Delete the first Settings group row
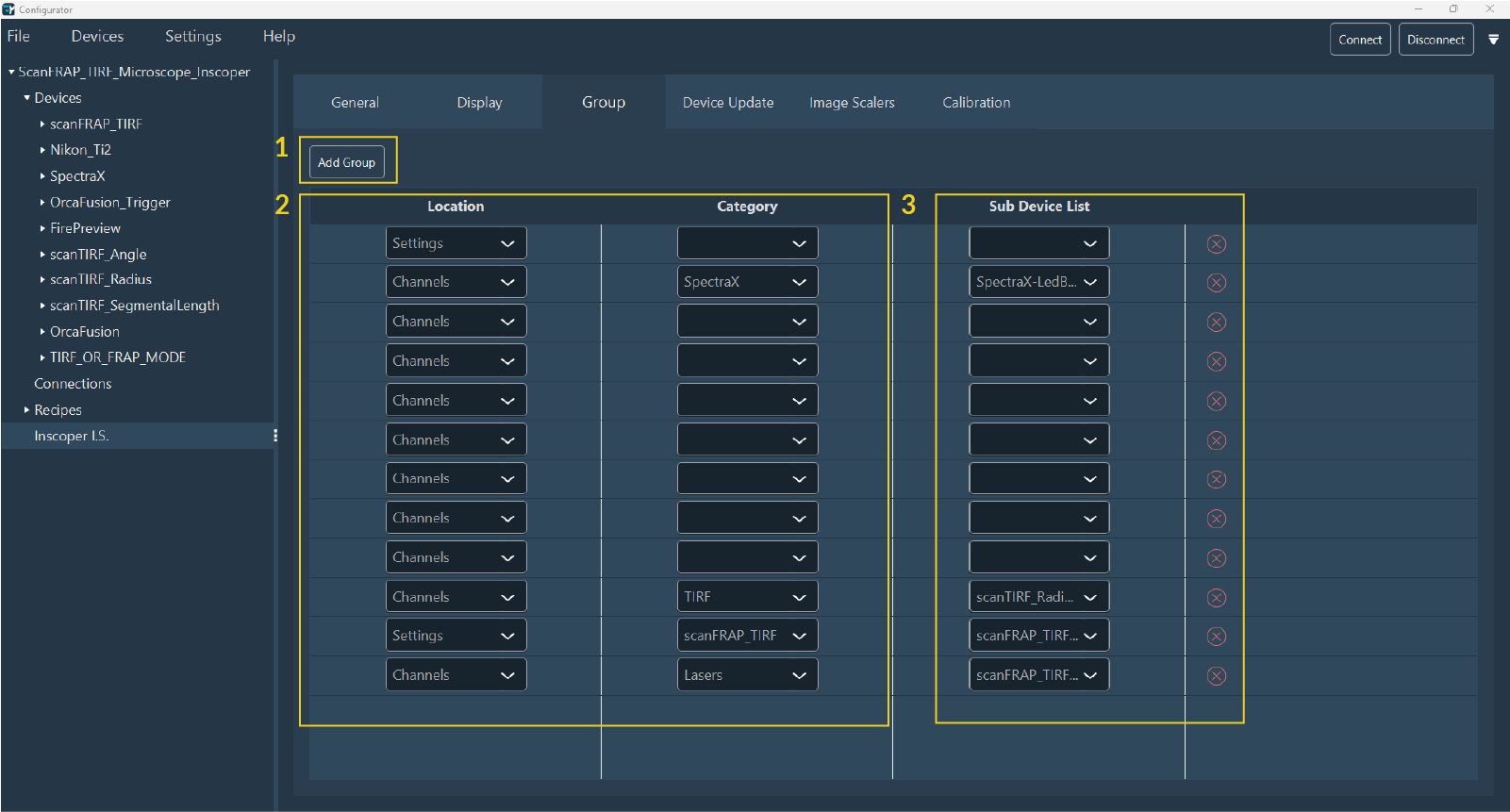The image size is (1510, 812). 1217,244
